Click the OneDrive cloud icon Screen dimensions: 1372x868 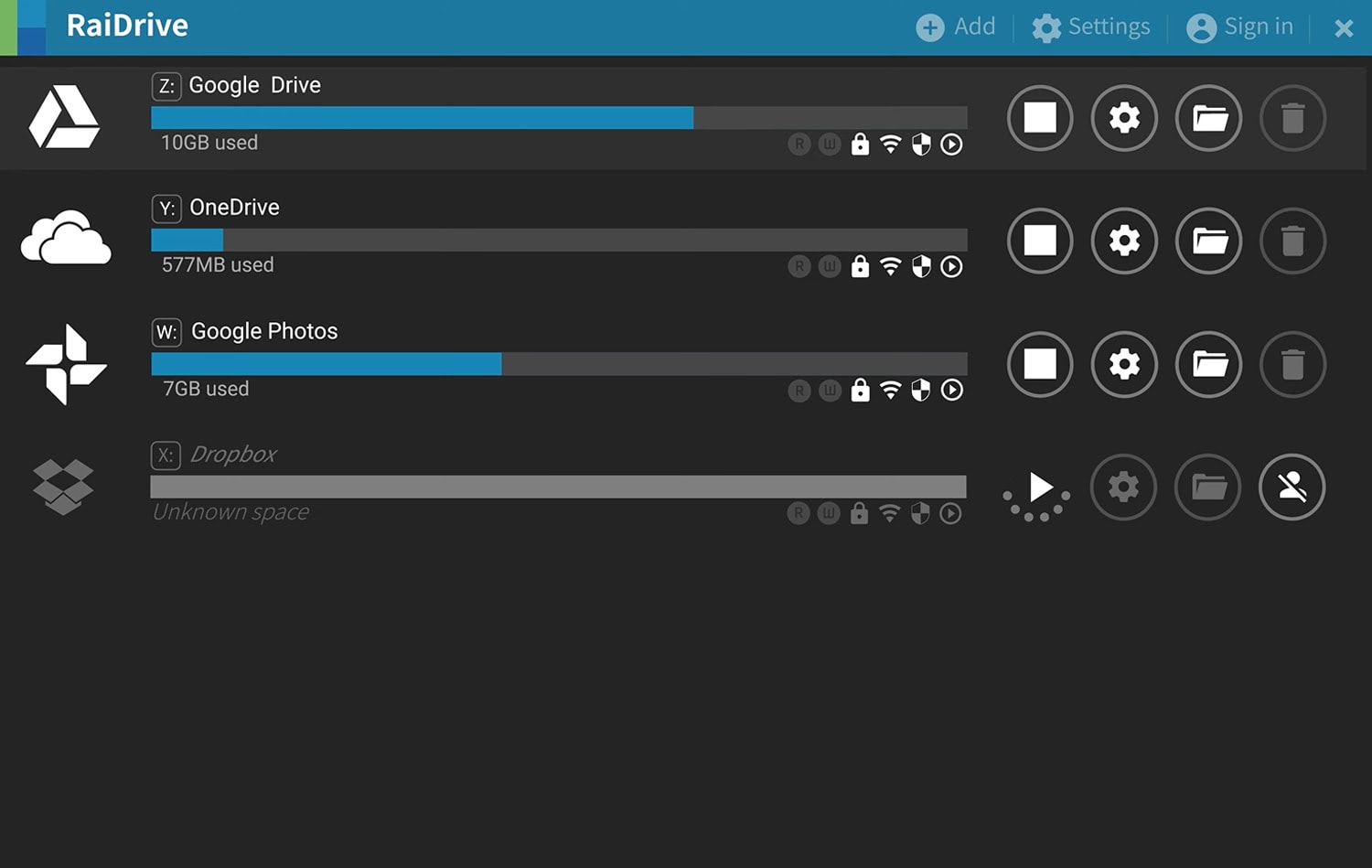pos(64,240)
